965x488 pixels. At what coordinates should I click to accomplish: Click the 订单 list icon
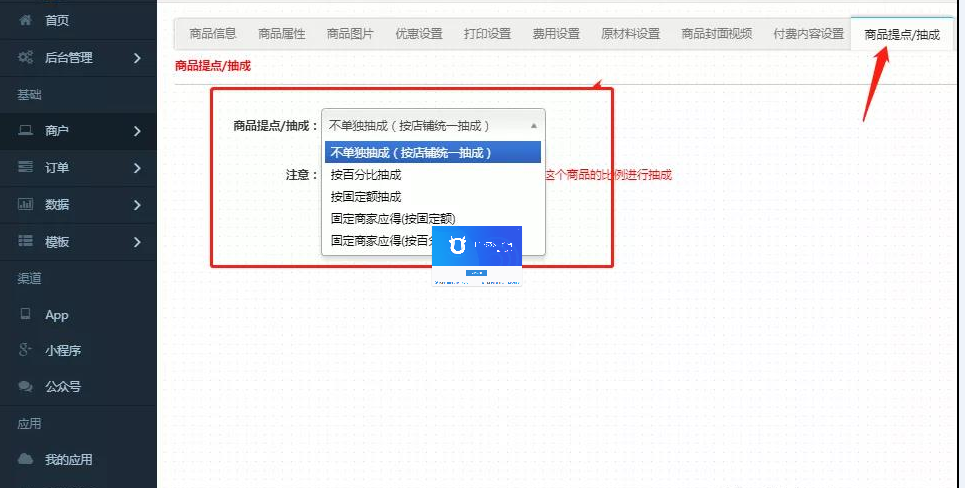click(x=25, y=167)
